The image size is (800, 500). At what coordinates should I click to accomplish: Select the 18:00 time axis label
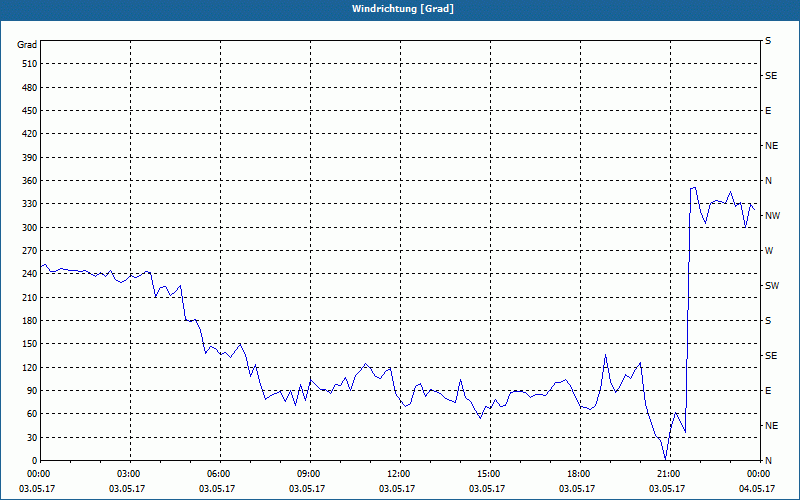click(x=577, y=474)
